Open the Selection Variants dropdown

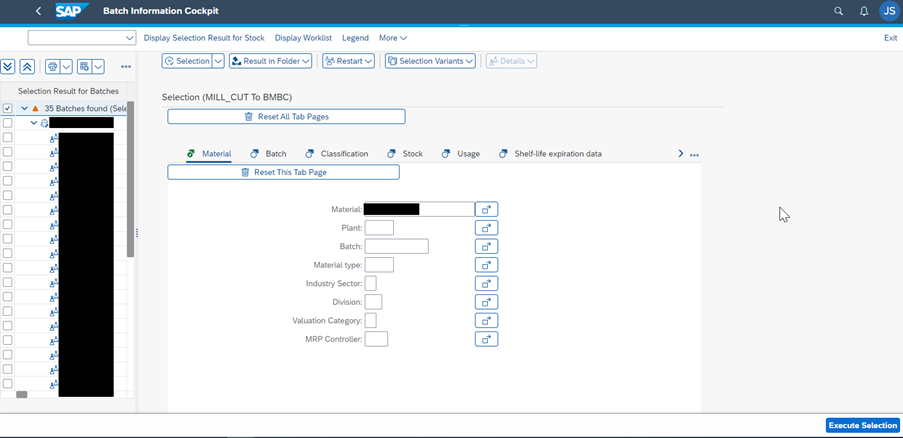[430, 61]
